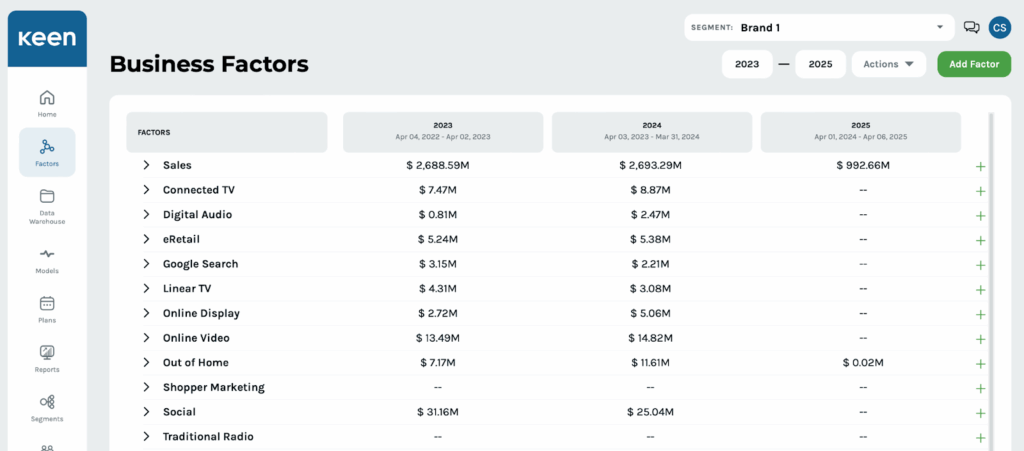The image size is (1024, 451).
Task: Open the Segments sidebar icon
Action: (x=47, y=402)
